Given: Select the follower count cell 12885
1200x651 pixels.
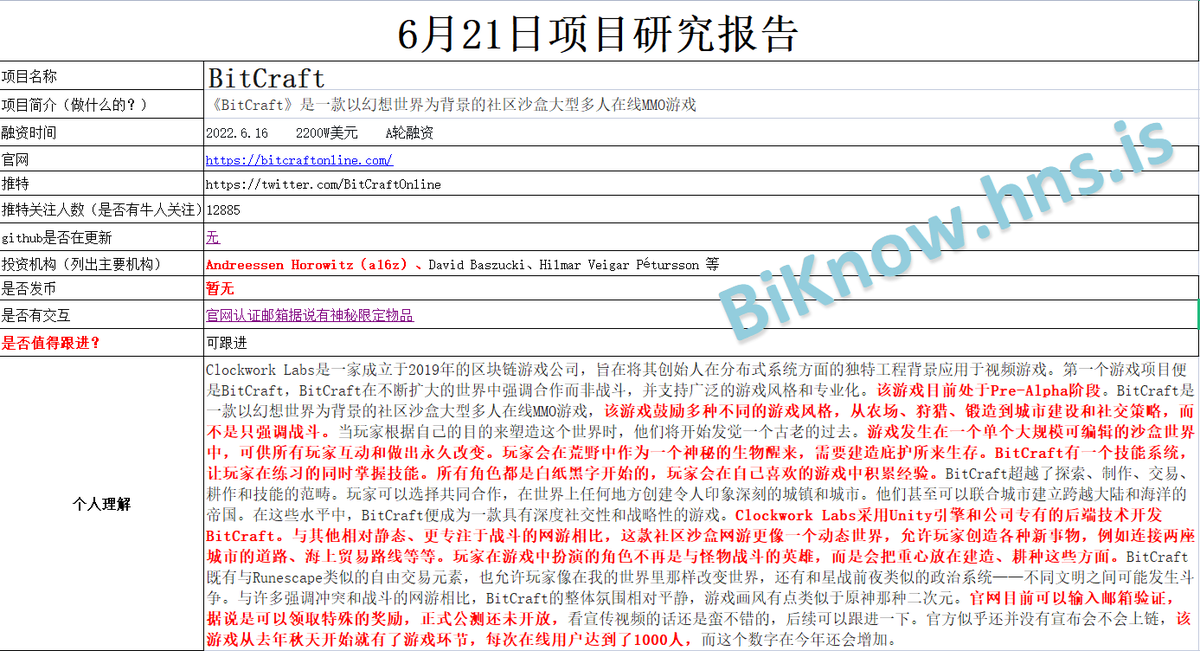Looking at the screenshot, I should (x=701, y=211).
